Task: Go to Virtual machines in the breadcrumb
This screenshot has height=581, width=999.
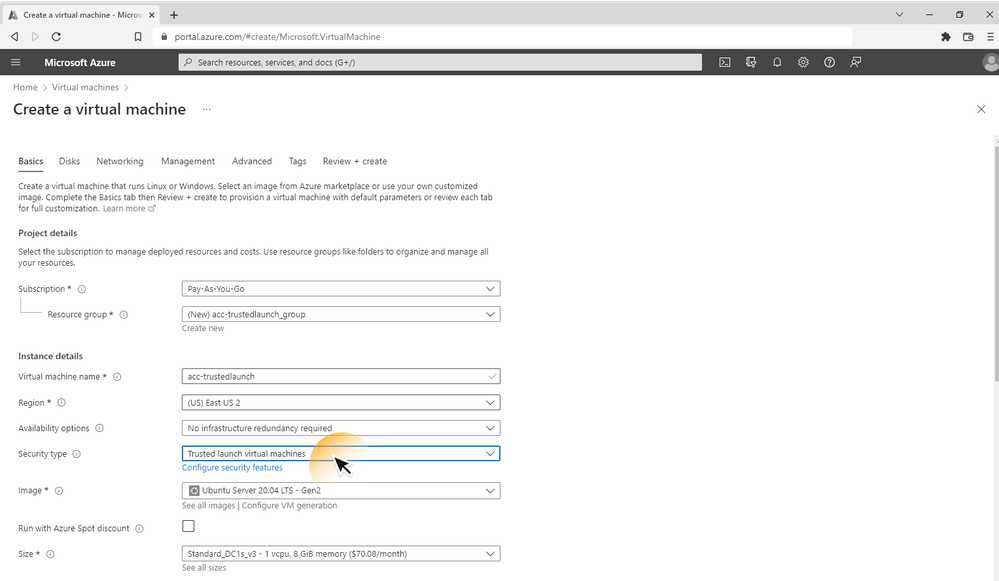Action: [x=85, y=87]
